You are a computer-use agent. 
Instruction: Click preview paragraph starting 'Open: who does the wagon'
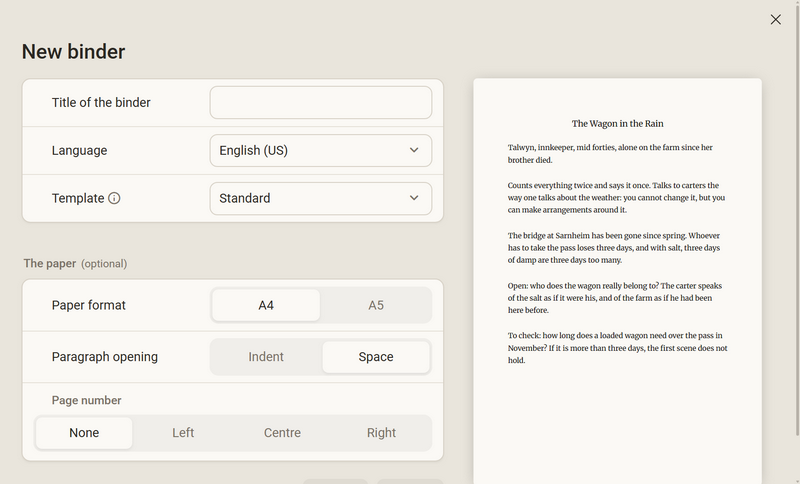point(615,298)
